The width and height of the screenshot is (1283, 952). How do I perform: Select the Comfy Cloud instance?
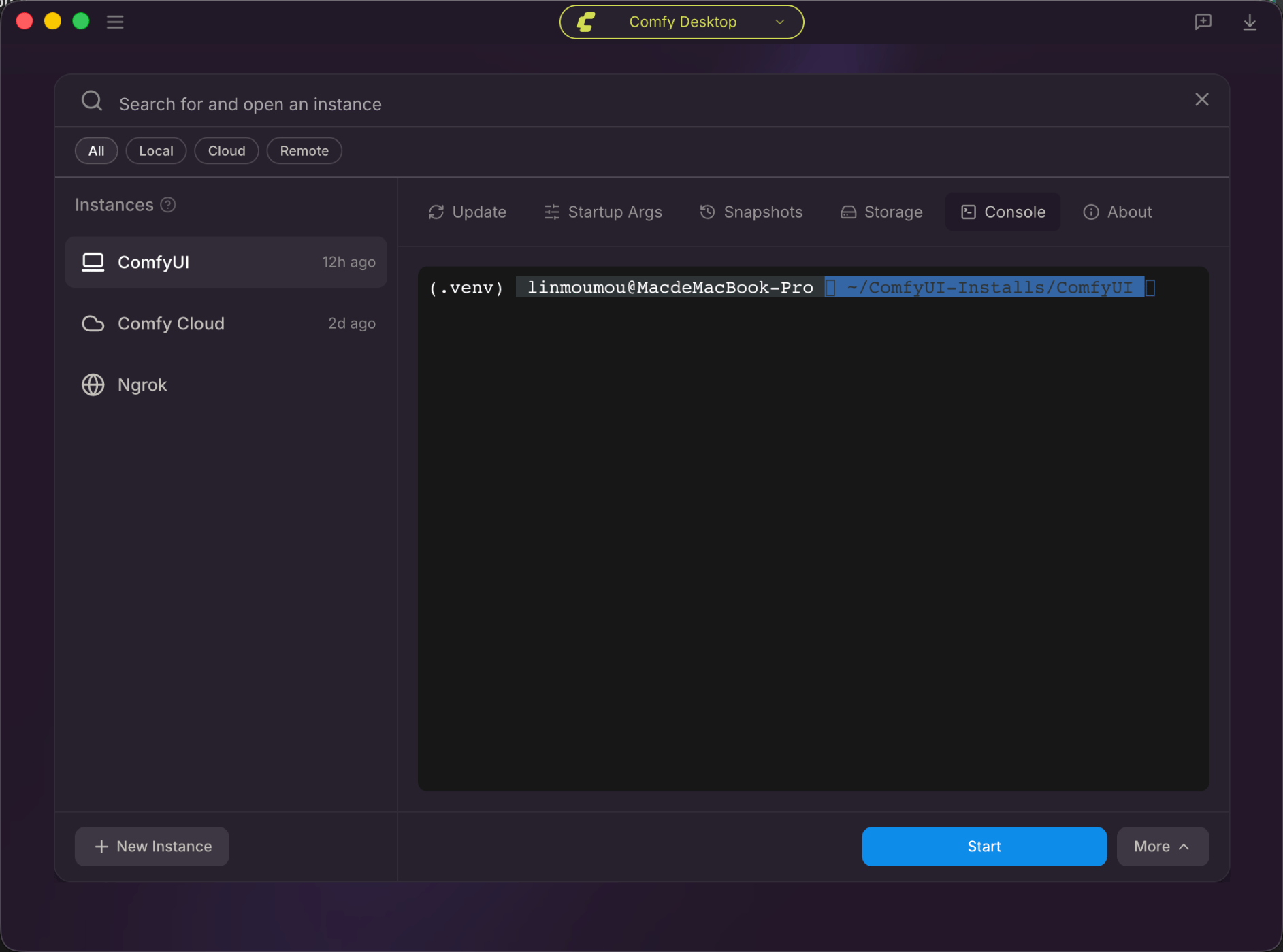pos(226,323)
